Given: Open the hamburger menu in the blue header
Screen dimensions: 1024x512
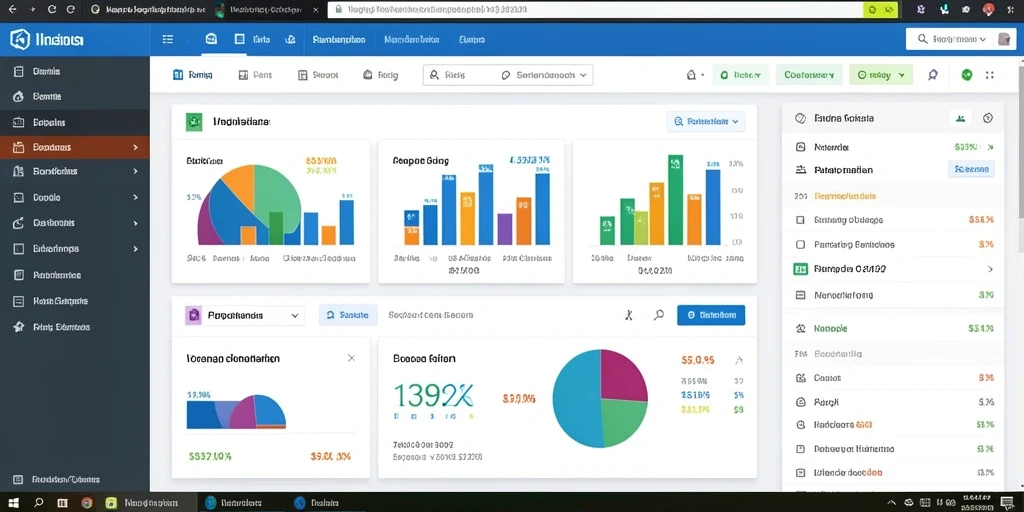Looking at the screenshot, I should point(168,39).
